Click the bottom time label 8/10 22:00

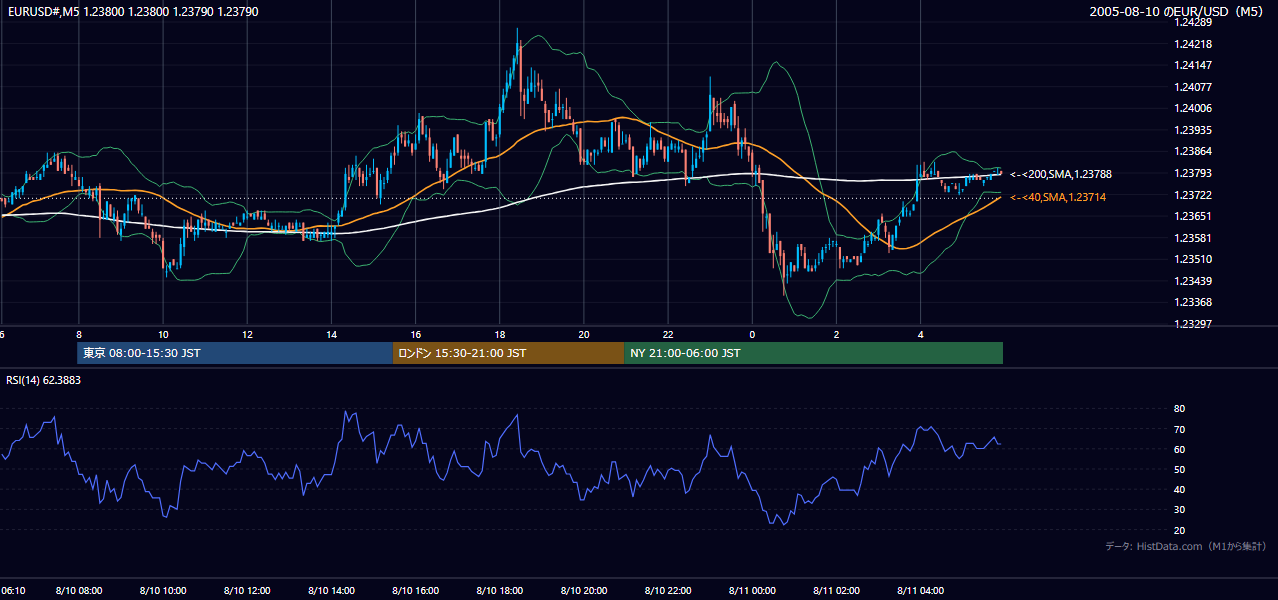coord(668,591)
